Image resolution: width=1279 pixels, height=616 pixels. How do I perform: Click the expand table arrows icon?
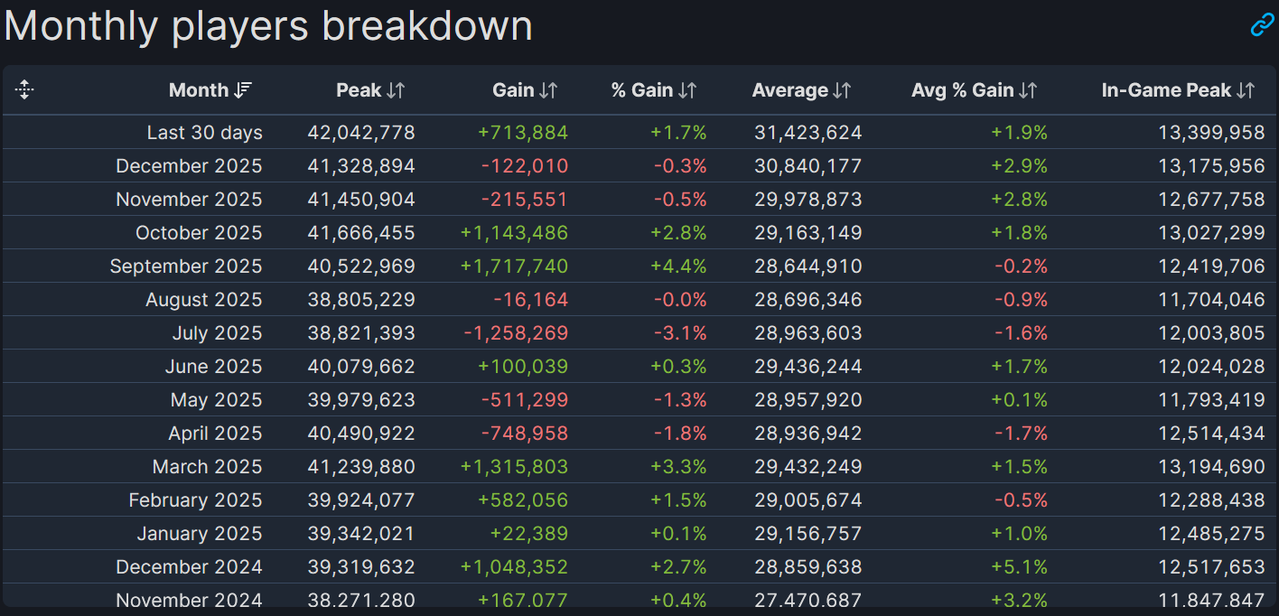click(25, 90)
